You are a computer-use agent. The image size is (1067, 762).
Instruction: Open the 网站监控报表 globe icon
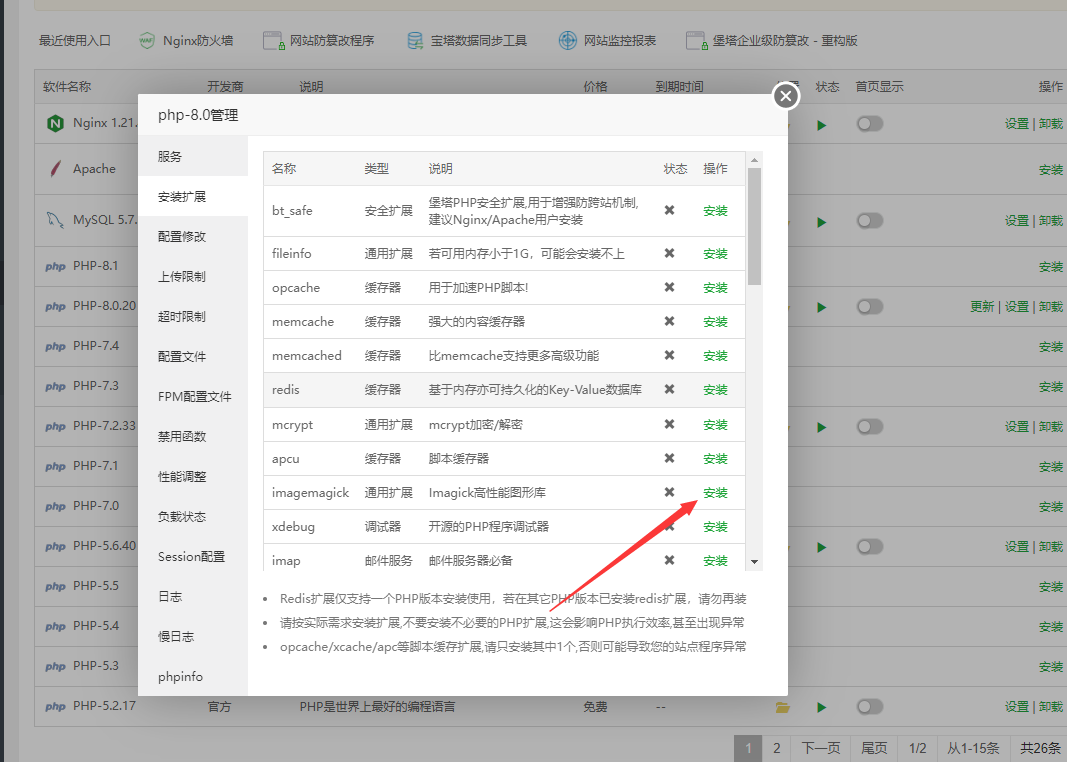(x=568, y=41)
